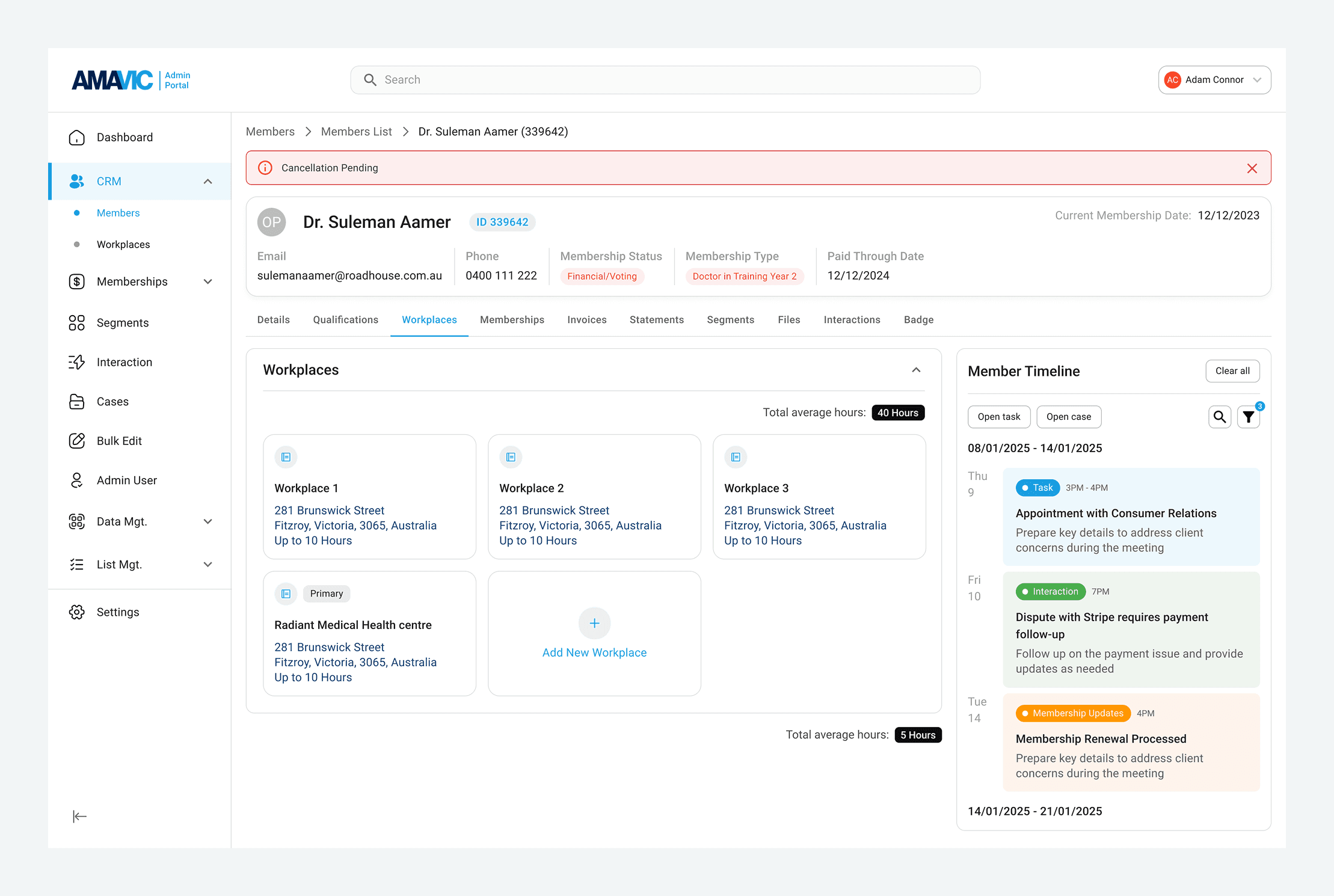Click the Clear all button
The width and height of the screenshot is (1334, 896).
click(1232, 371)
